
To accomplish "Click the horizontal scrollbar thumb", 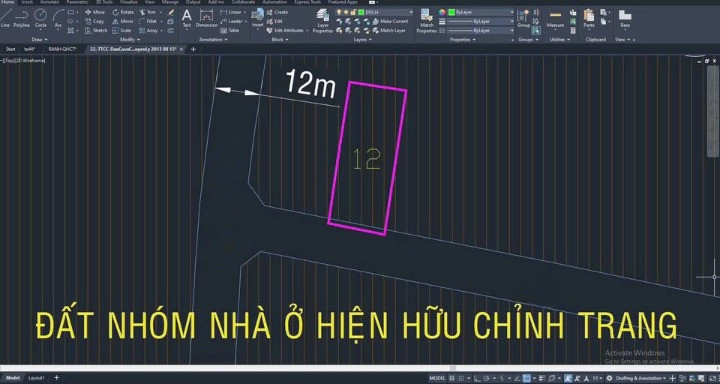I will 453,368.
